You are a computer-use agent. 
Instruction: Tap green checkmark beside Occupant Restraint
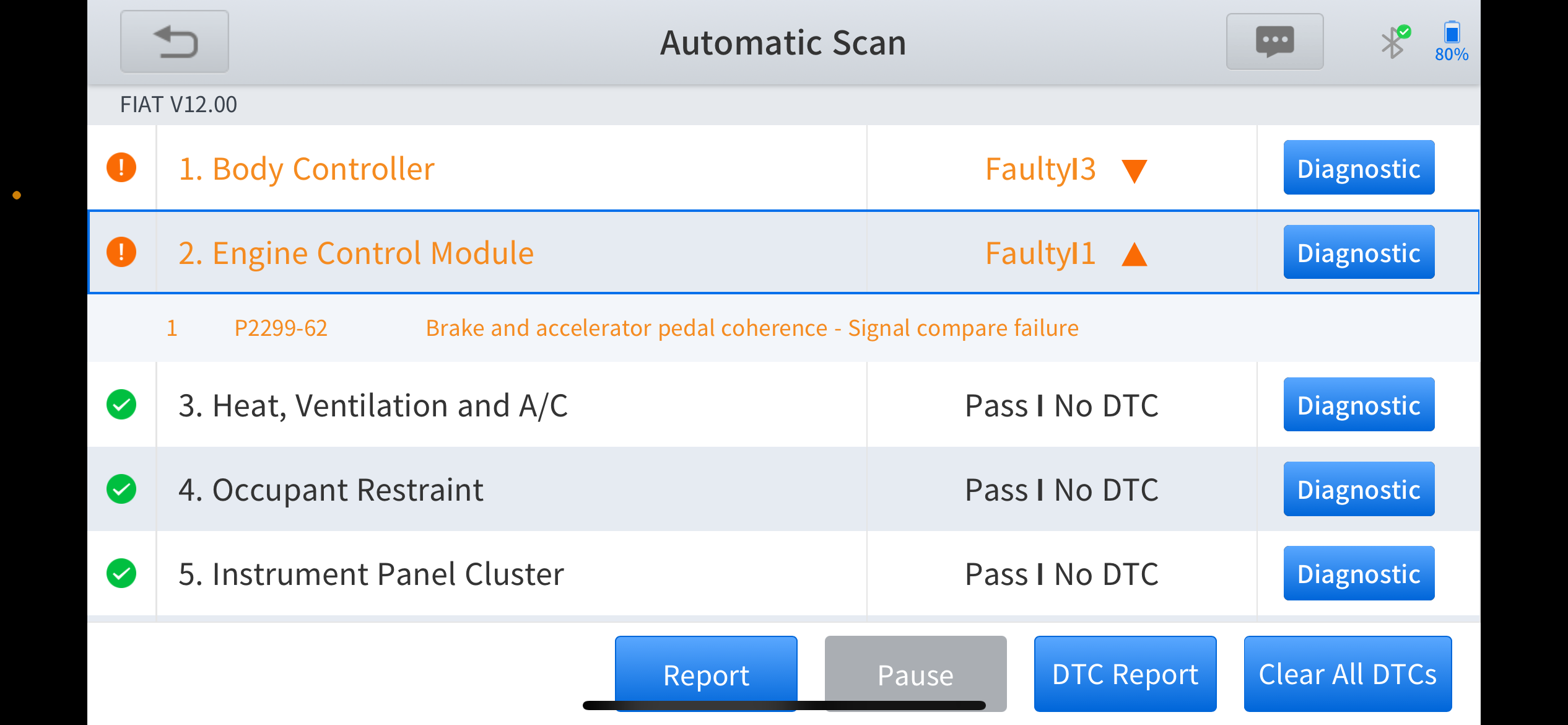(121, 489)
